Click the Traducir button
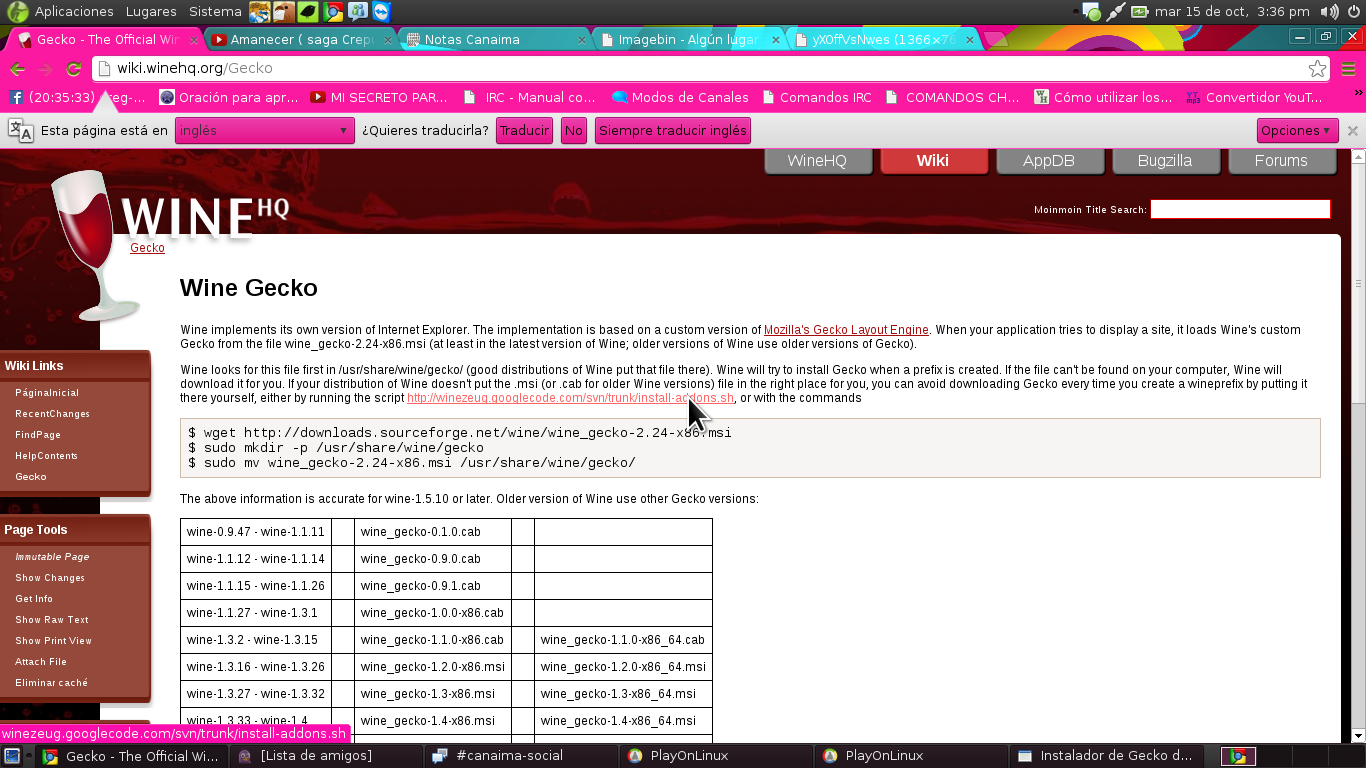This screenshot has height=768, width=1366. point(524,130)
